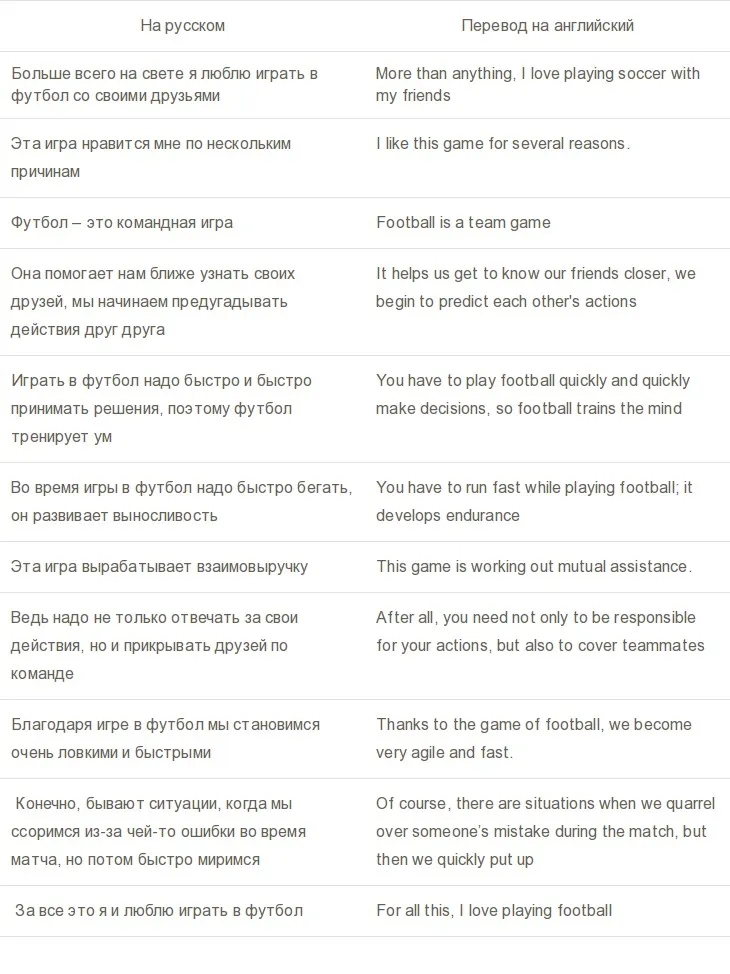
Task: Click the 'More than anything' English translation
Action: coord(537,84)
